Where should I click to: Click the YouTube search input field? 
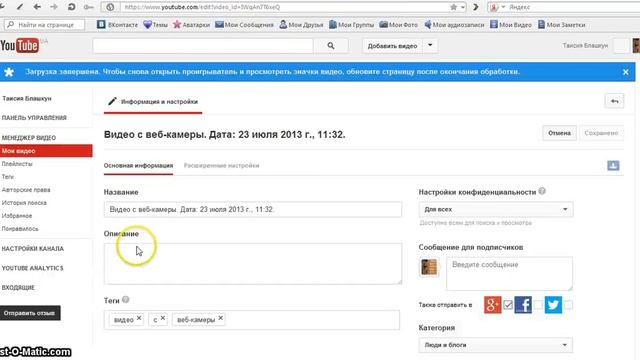[x=203, y=46]
